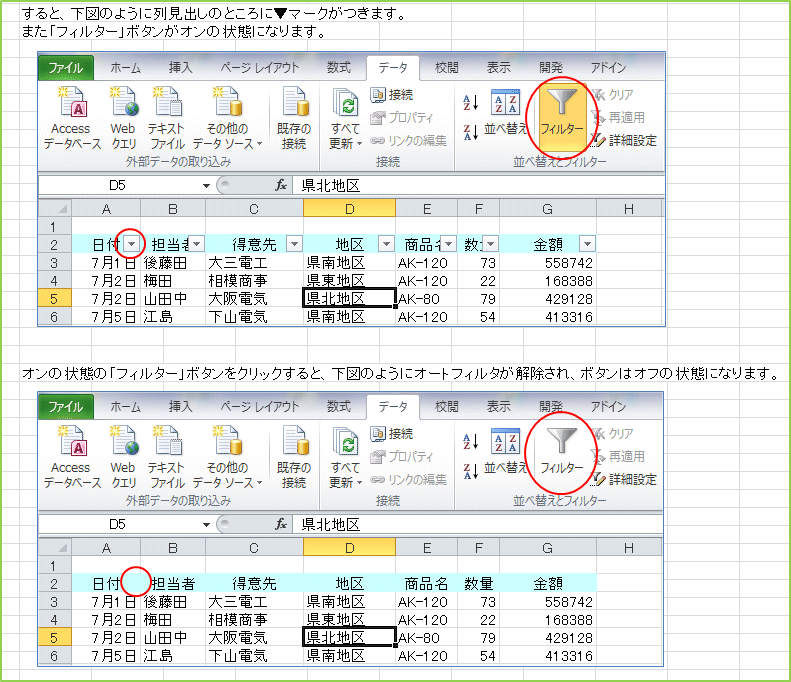Switch to ホーム tab in upper ribbon
This screenshot has height=682, width=791.
(125, 68)
